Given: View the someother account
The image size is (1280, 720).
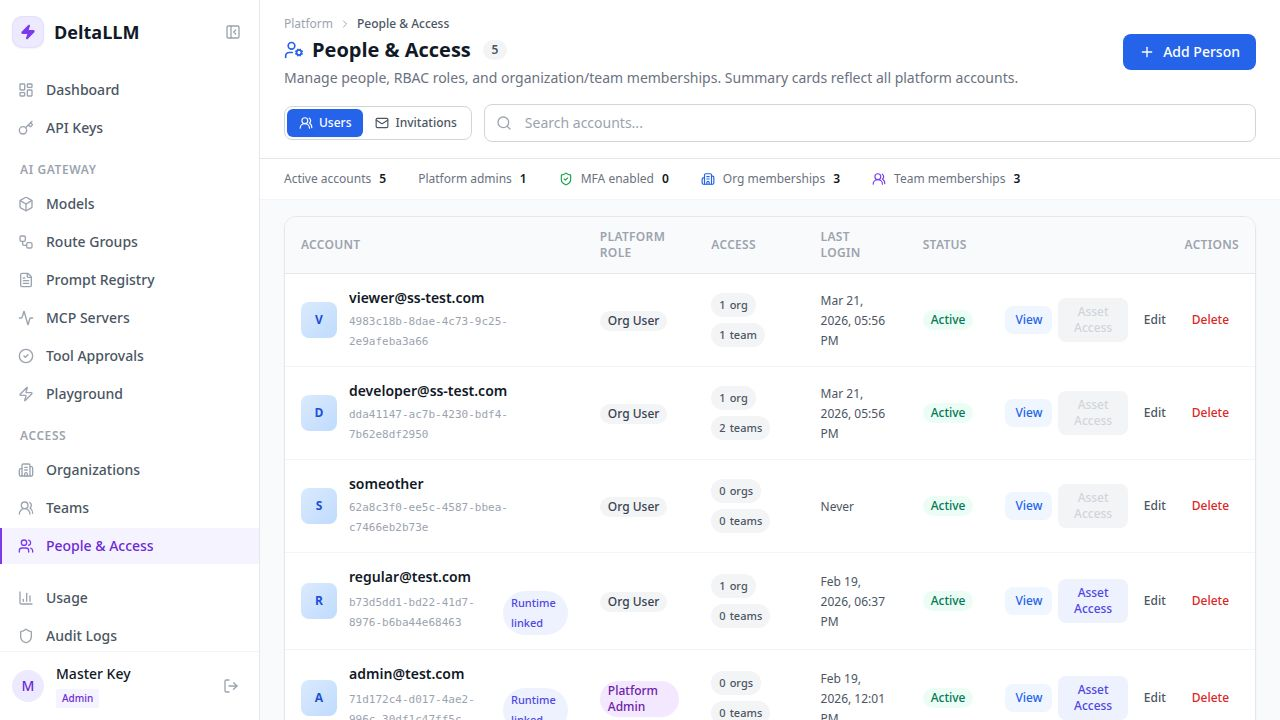Looking at the screenshot, I should (x=1029, y=506).
